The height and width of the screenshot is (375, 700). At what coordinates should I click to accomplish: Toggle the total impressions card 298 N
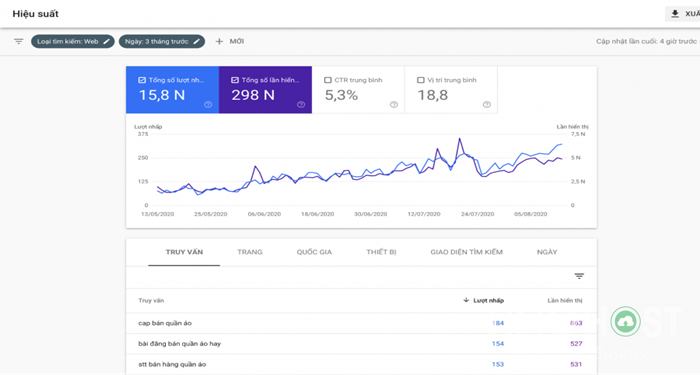click(x=265, y=90)
